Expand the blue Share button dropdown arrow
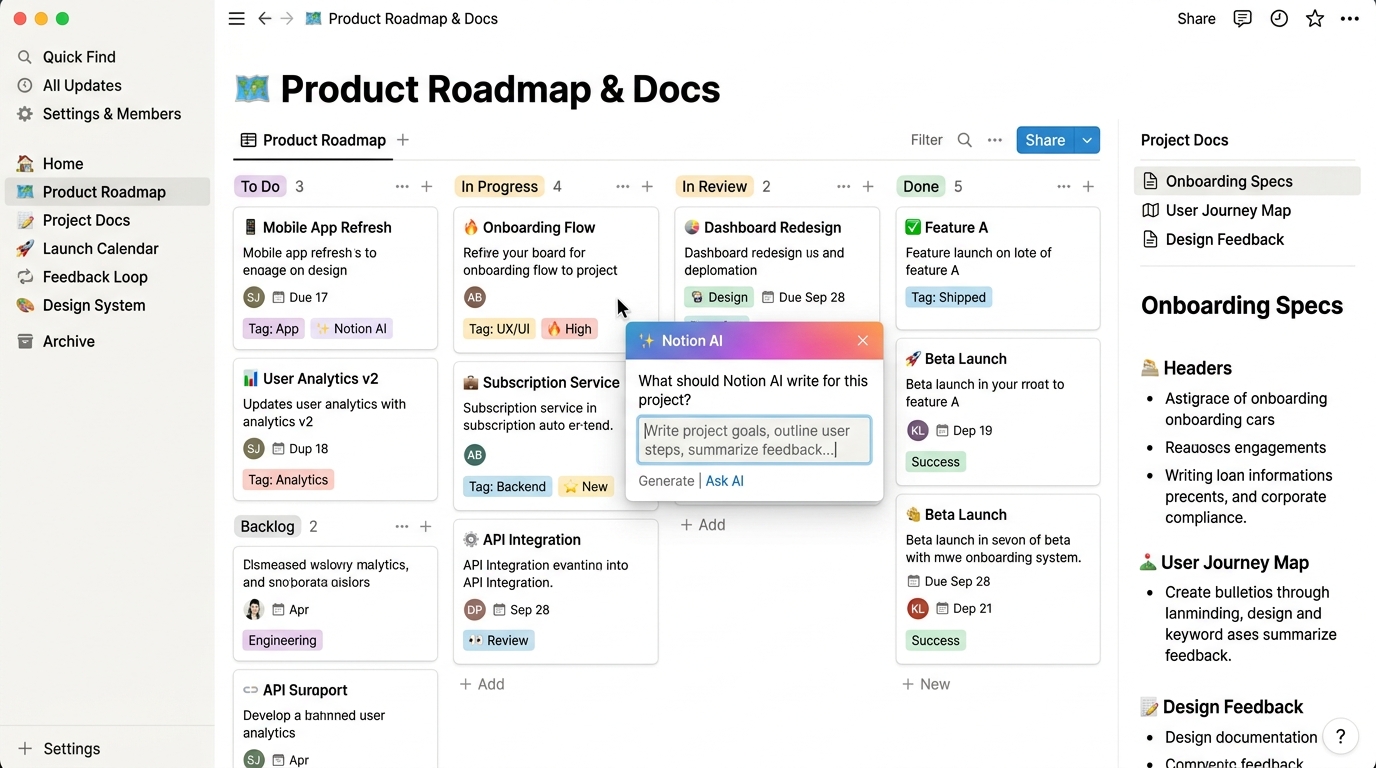The width and height of the screenshot is (1376, 768). 1087,140
